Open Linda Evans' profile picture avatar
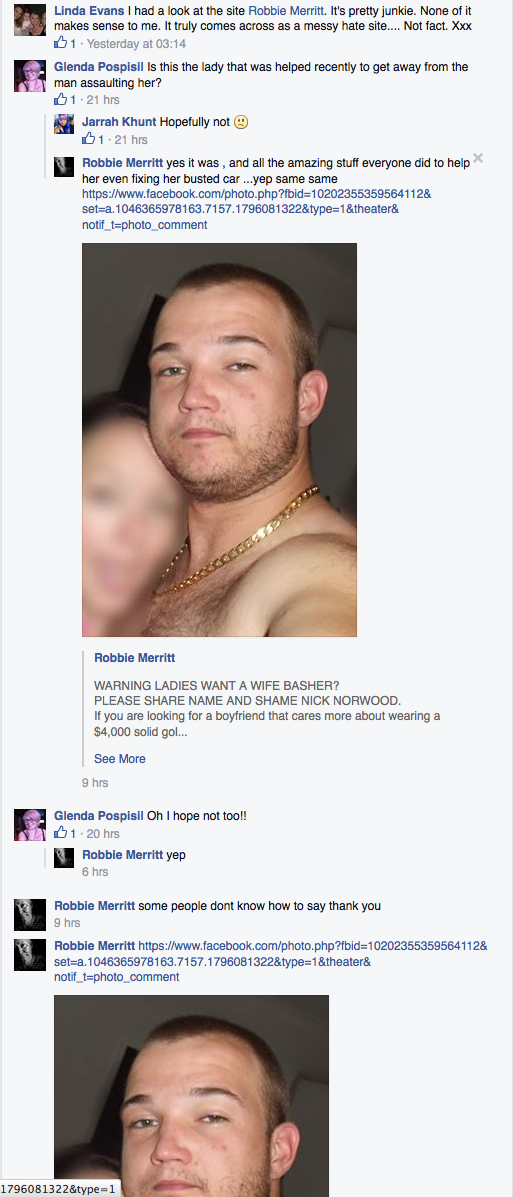 tap(30, 20)
